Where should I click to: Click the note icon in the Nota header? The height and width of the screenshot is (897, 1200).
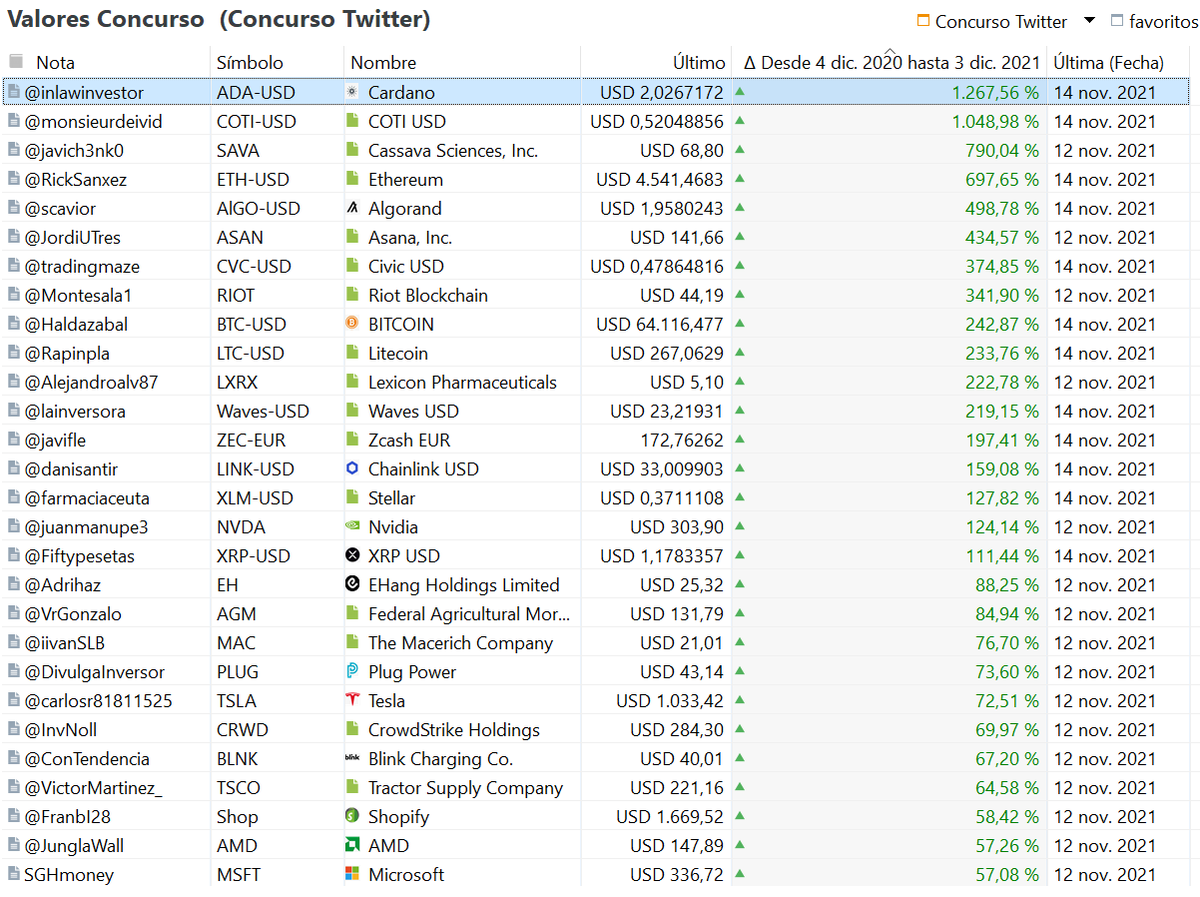[x=16, y=62]
